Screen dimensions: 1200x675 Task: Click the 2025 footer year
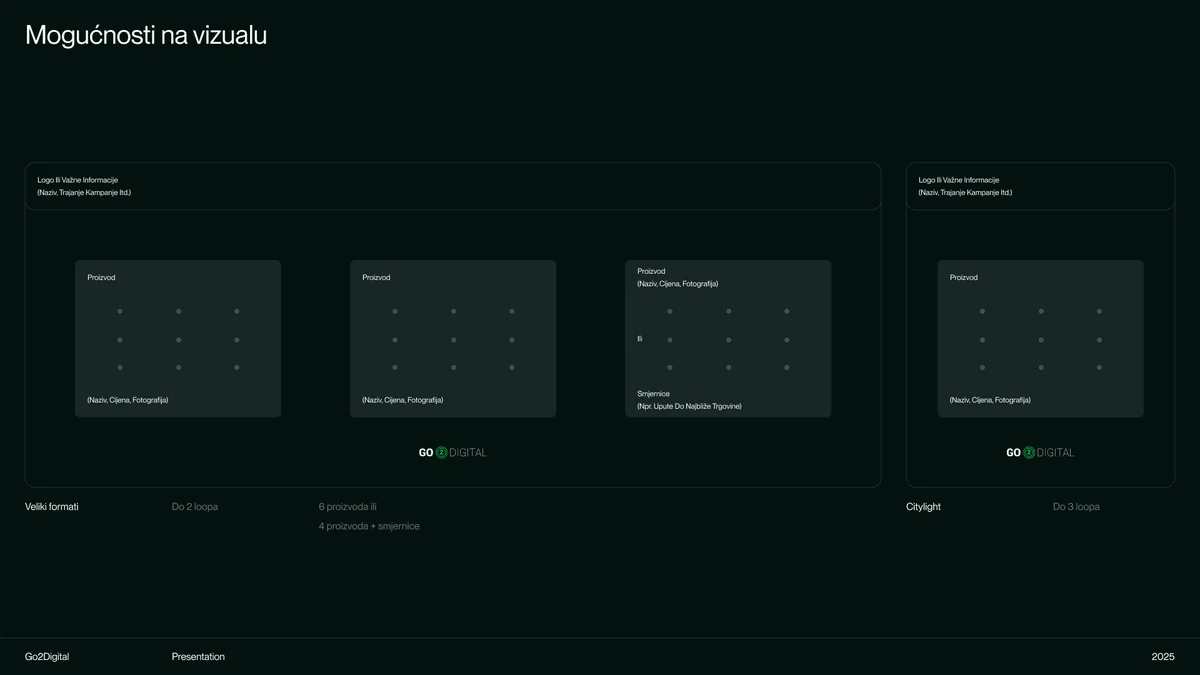pyautogui.click(x=1163, y=657)
